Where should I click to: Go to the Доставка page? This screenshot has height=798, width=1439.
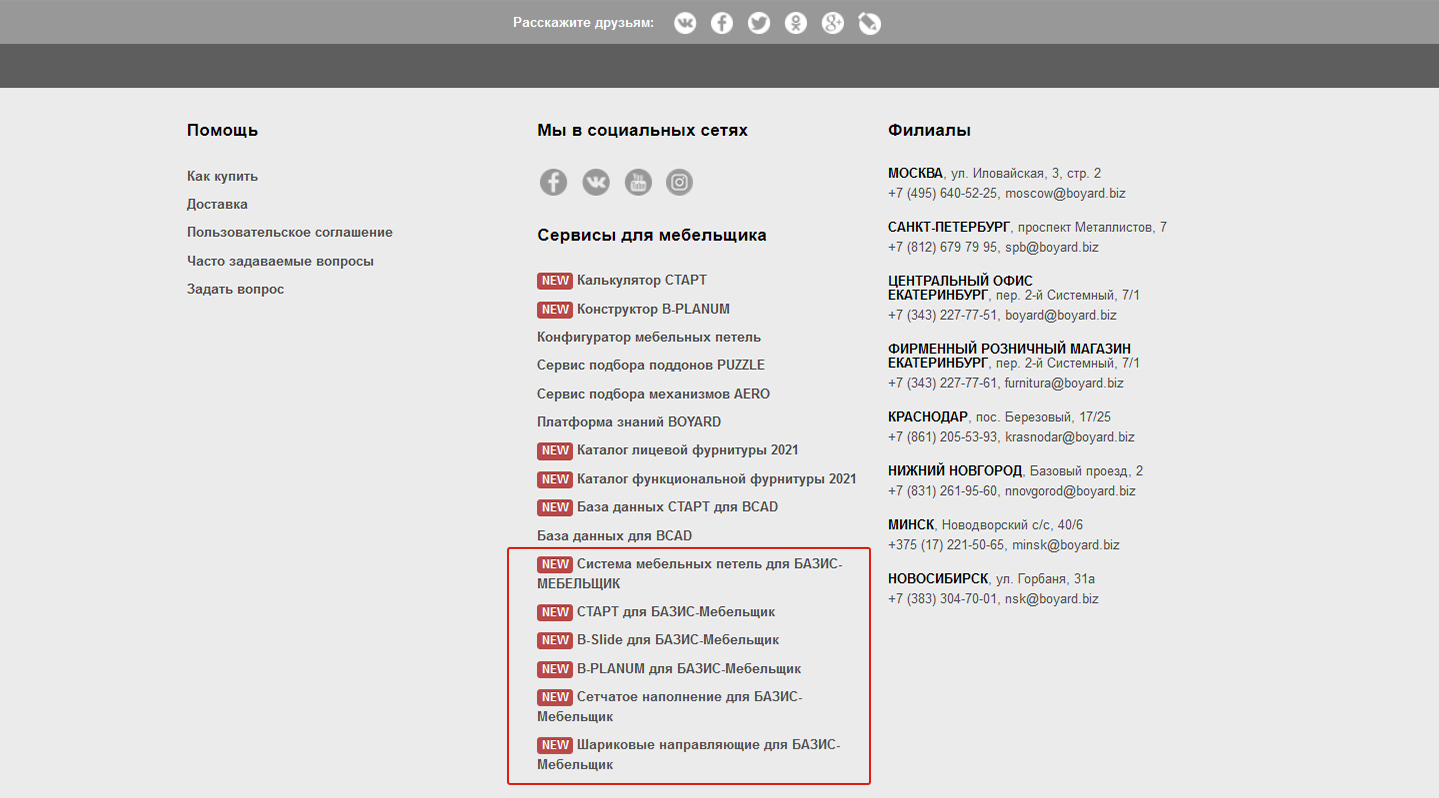point(217,204)
